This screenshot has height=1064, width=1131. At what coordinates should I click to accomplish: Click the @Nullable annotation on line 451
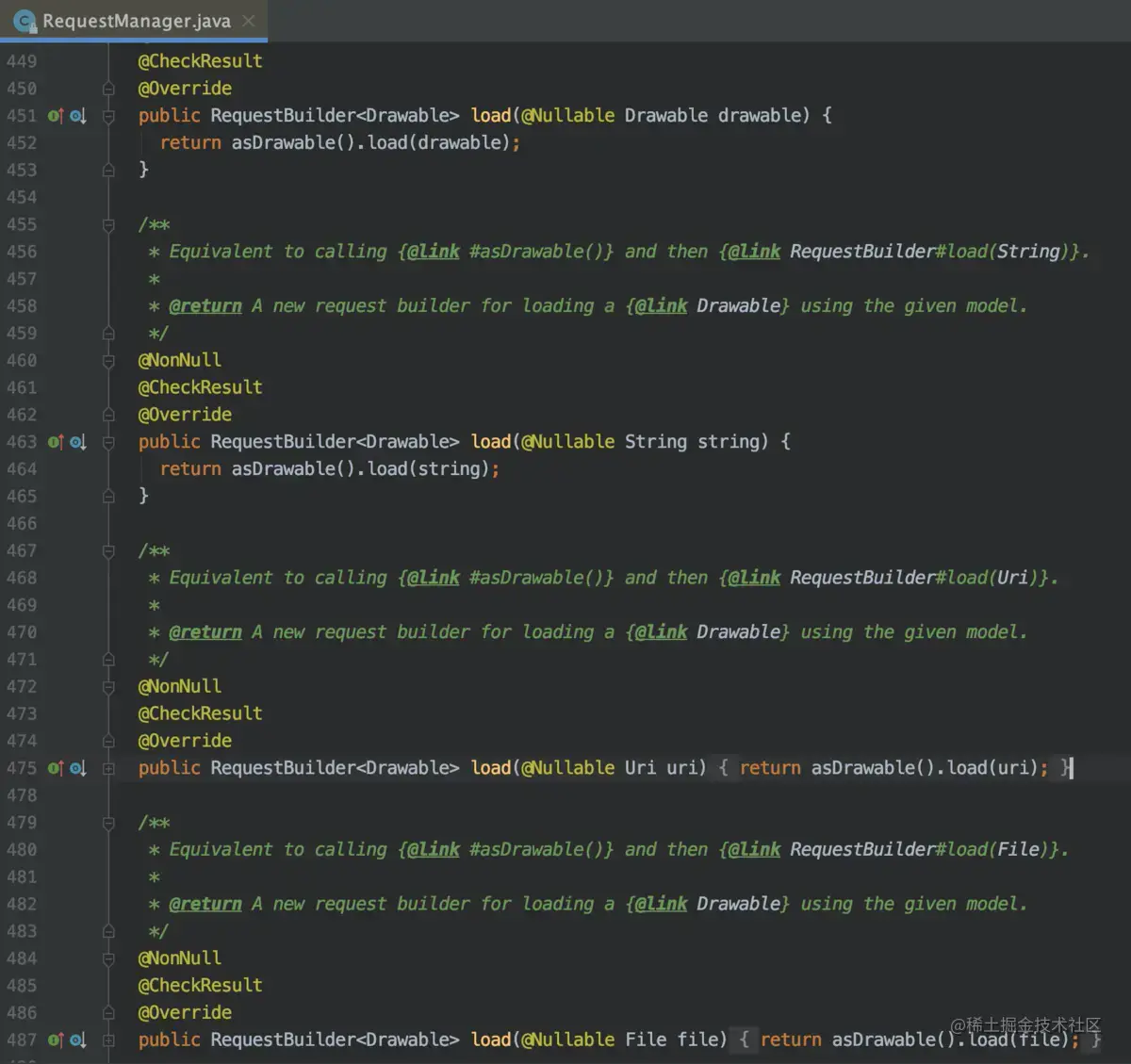[567, 116]
